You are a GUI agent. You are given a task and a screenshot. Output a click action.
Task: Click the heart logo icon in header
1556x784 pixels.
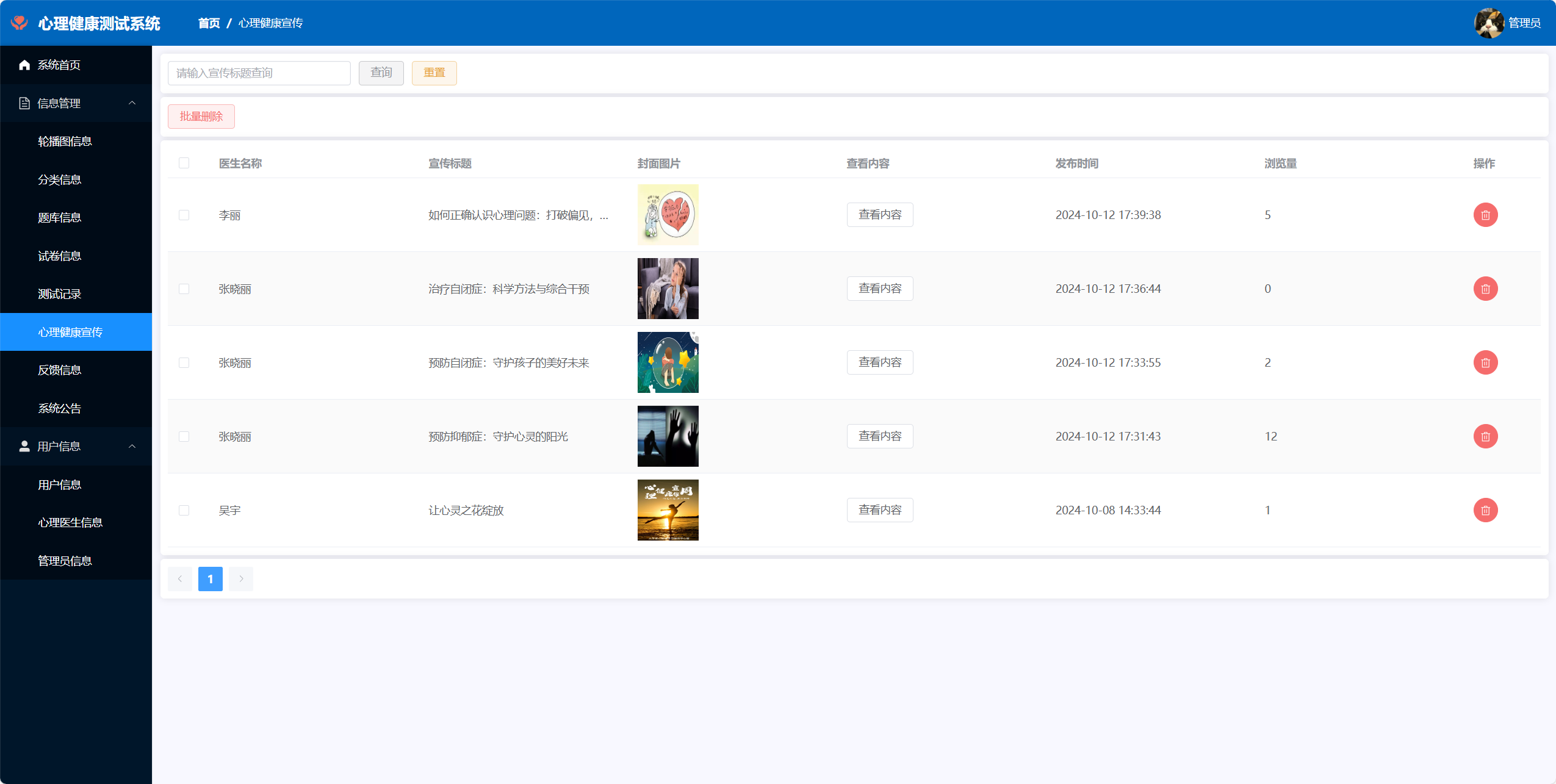(20, 23)
